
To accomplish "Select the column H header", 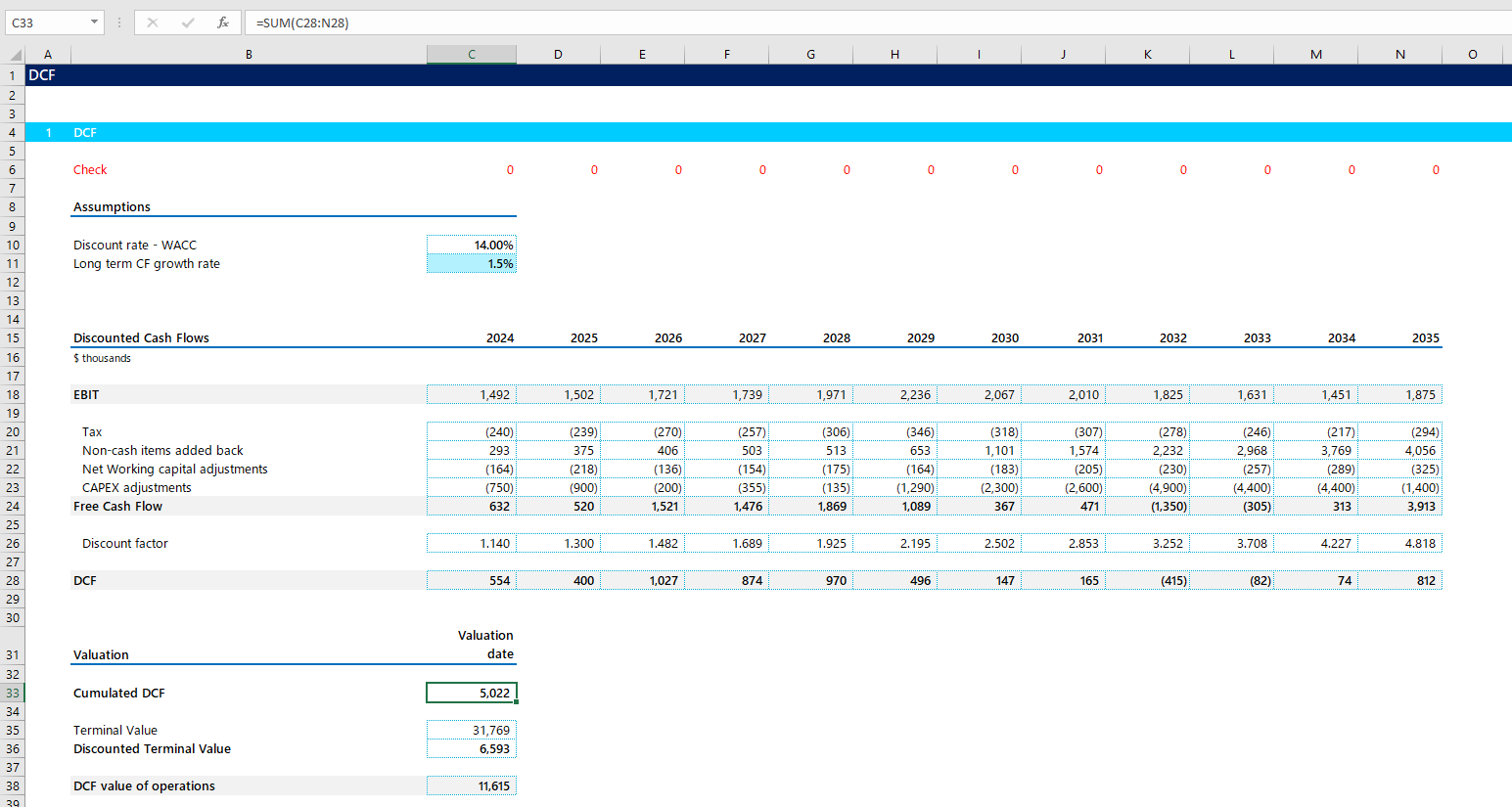I will (894, 55).
